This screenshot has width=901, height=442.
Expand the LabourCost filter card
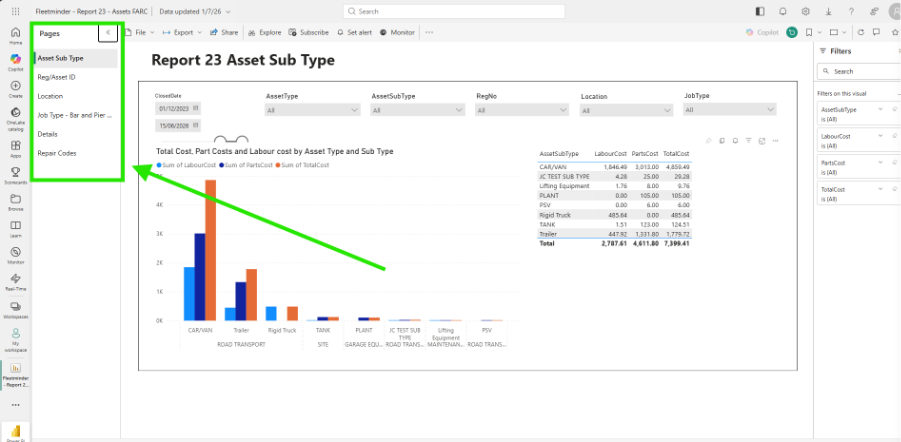tap(880, 136)
